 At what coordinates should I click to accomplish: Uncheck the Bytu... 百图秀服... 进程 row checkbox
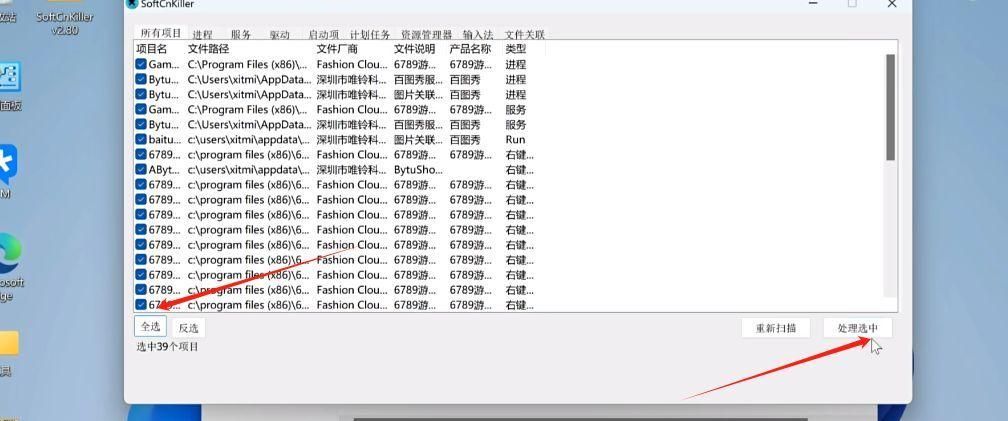pyautogui.click(x=141, y=79)
